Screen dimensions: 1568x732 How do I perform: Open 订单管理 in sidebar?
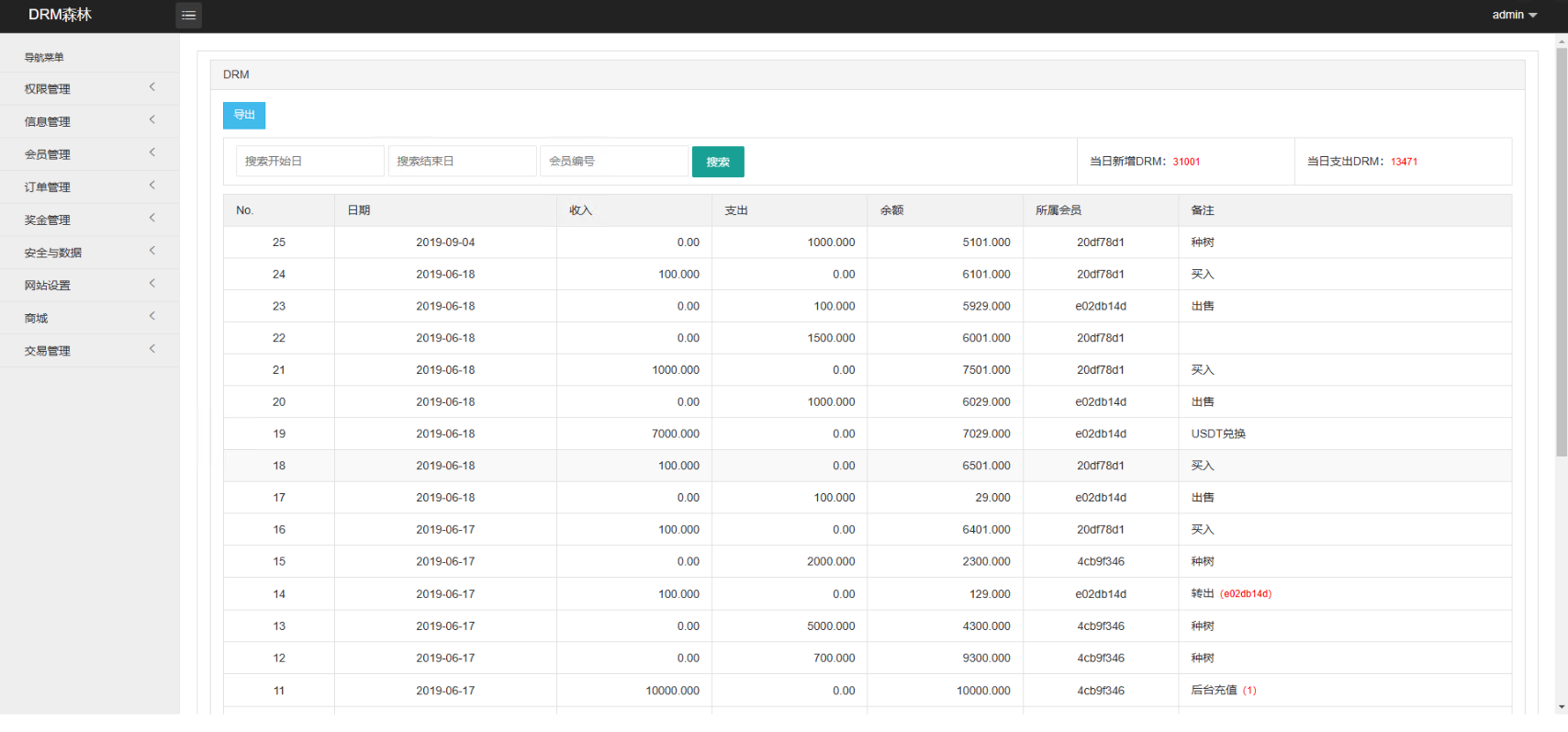[x=89, y=186]
